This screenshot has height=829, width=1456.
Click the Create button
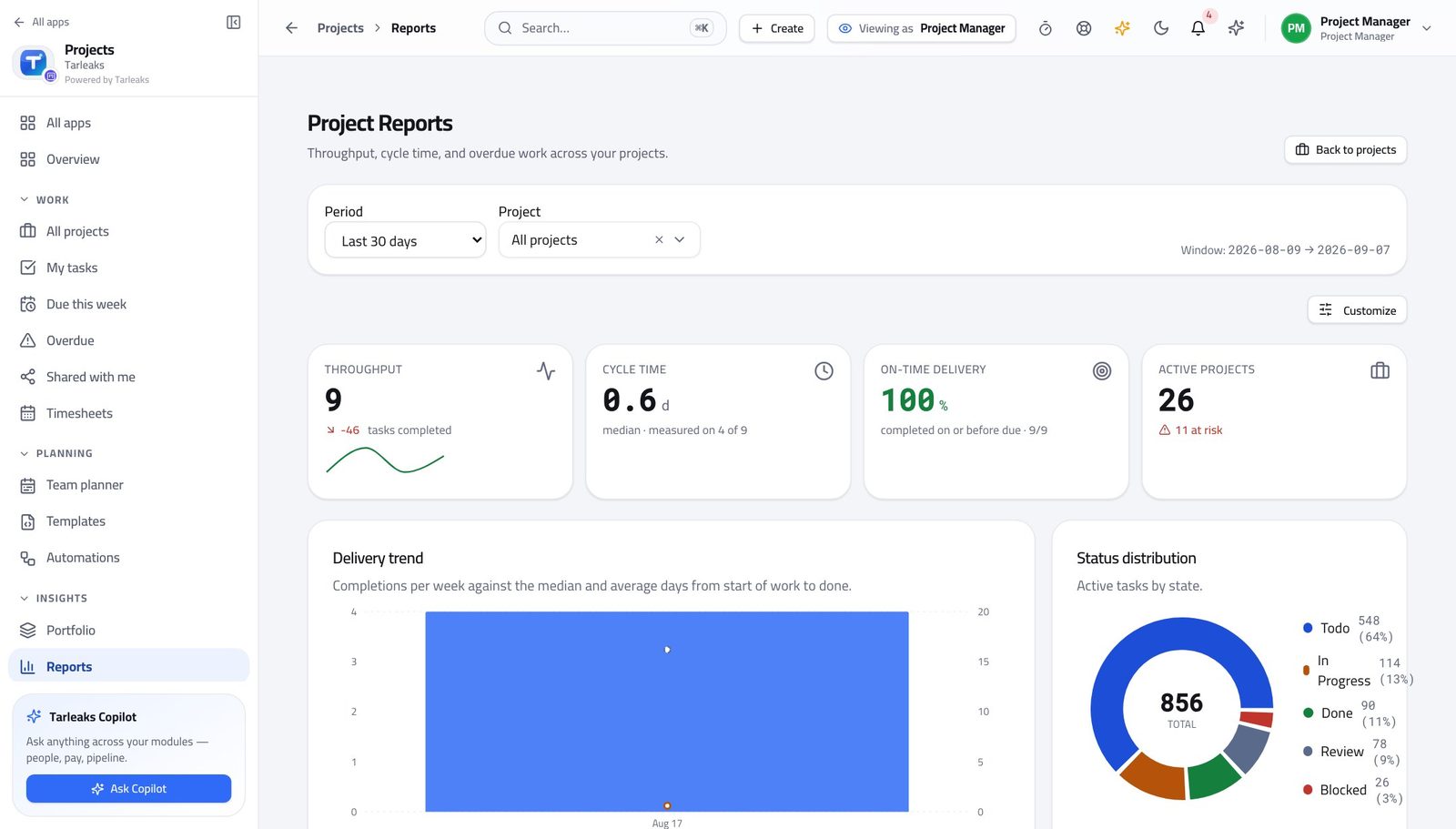tap(777, 28)
